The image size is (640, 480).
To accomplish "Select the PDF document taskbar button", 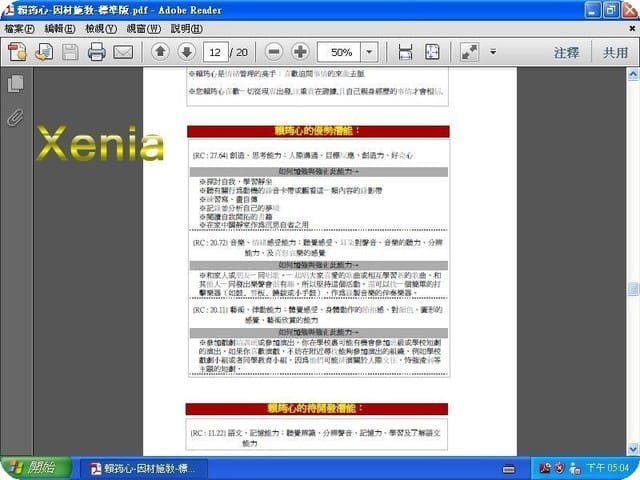I will click(x=144, y=468).
